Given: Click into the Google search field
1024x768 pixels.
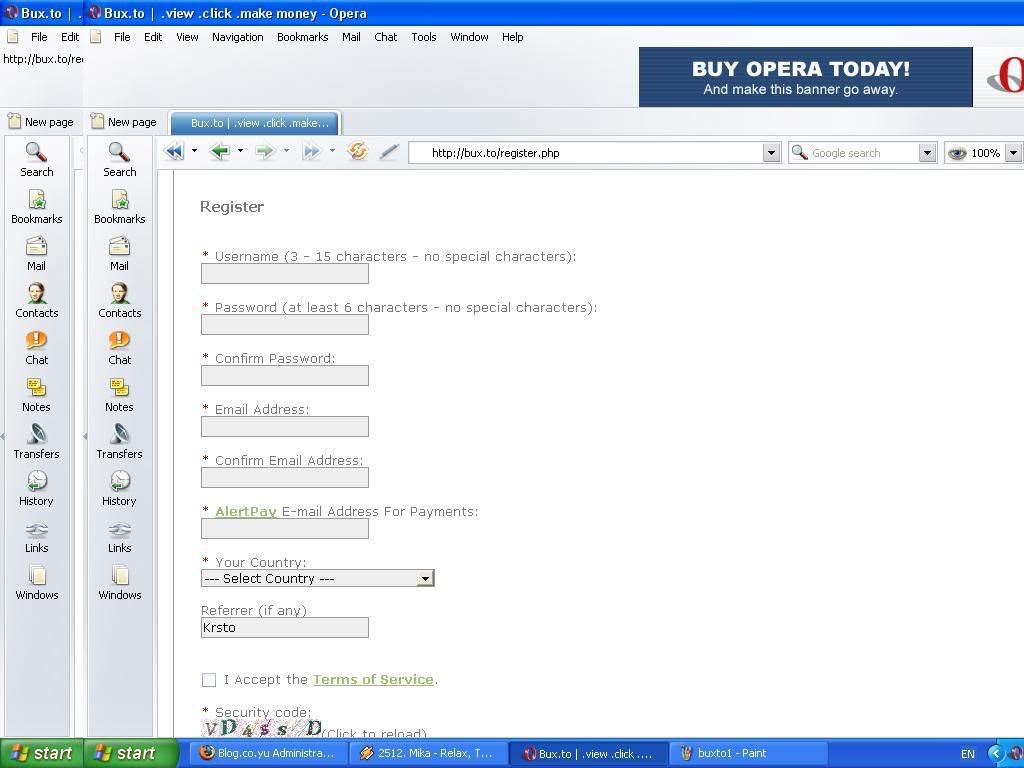Looking at the screenshot, I should pyautogui.click(x=862, y=153).
